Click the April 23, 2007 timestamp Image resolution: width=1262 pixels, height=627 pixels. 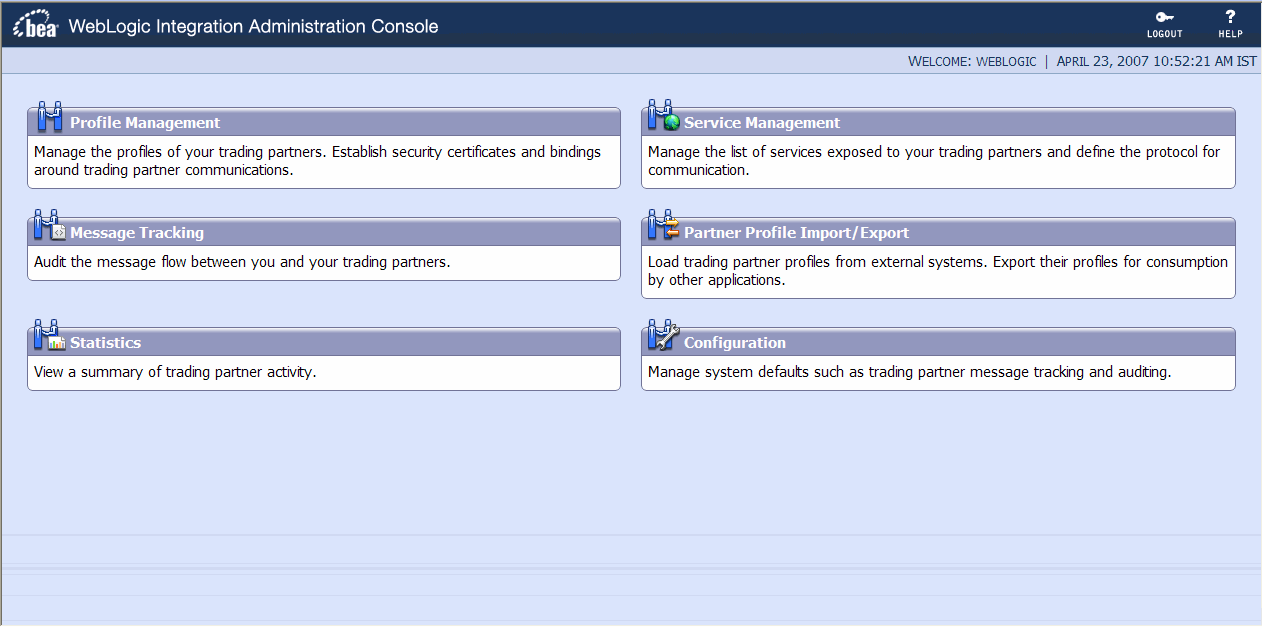click(1156, 61)
